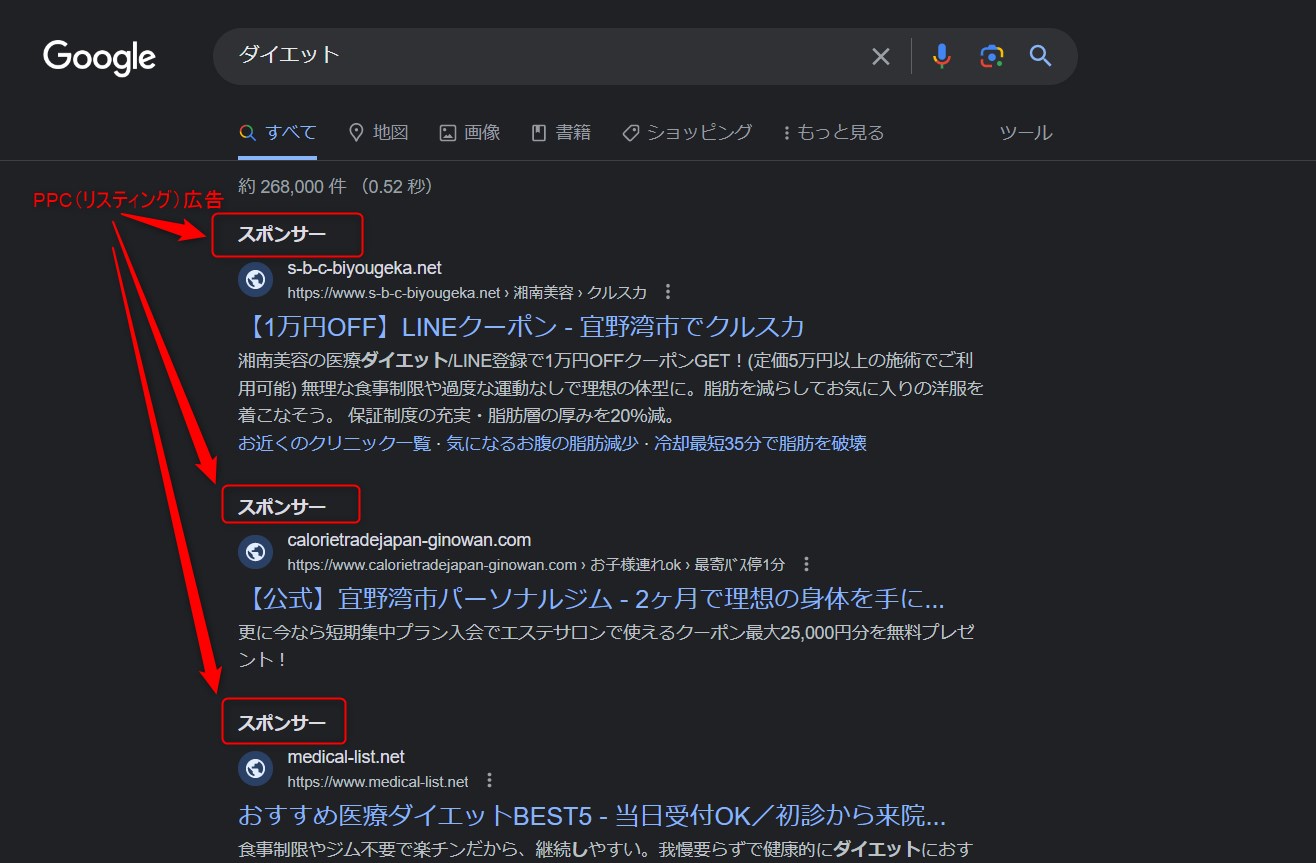This screenshot has height=863, width=1316.
Task: Open the 宜野湾市パーソナルジム result title
Action: [x=592, y=599]
